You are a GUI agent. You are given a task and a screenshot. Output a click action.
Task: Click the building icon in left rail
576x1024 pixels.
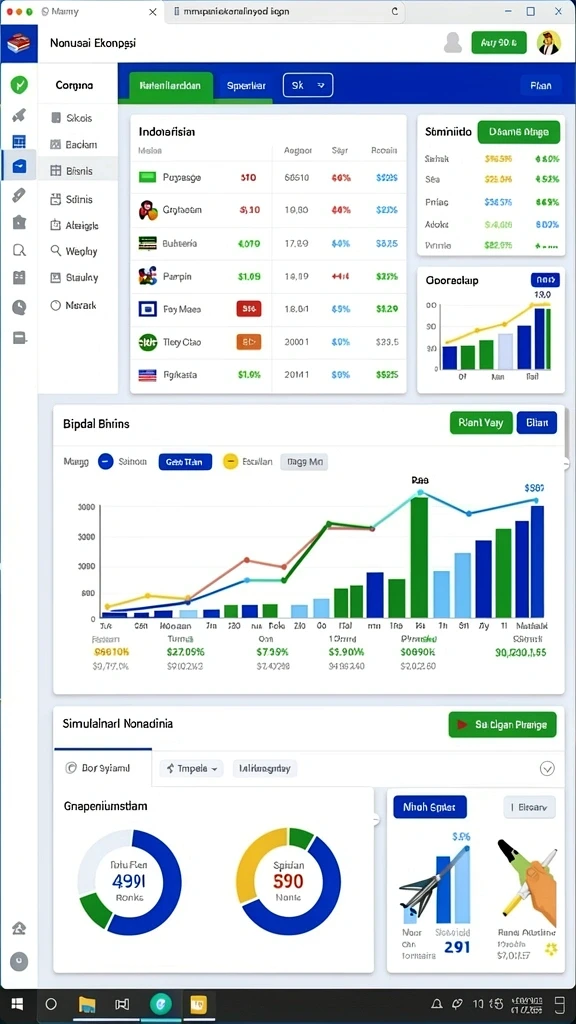click(19, 222)
